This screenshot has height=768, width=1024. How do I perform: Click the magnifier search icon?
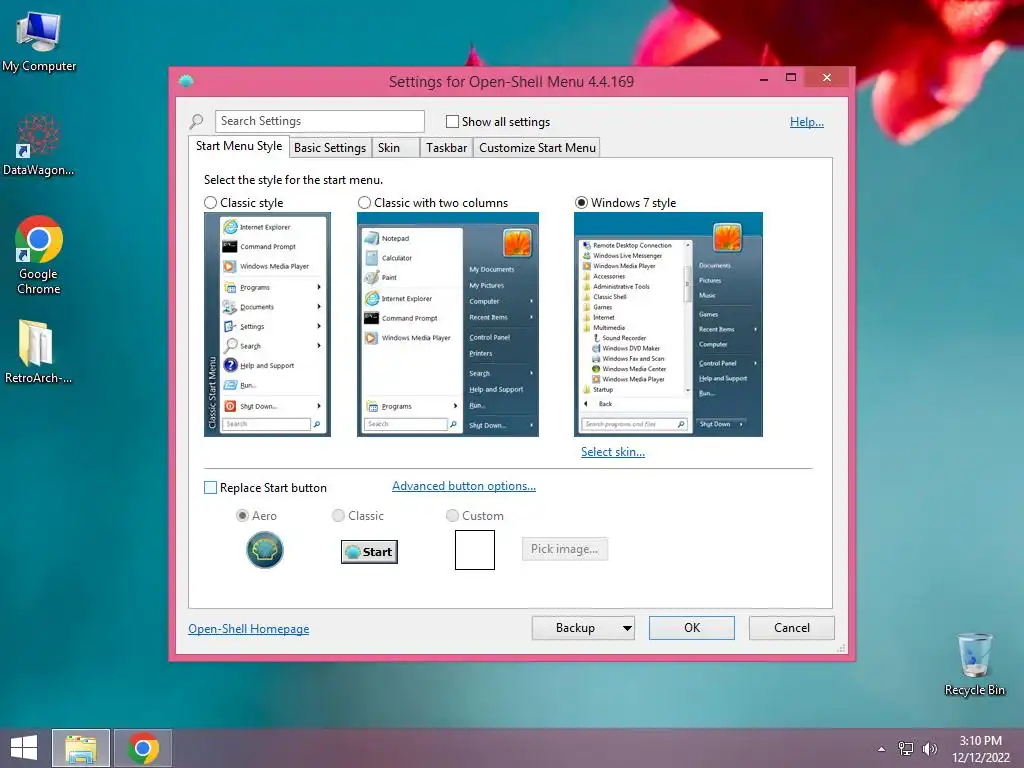coord(196,121)
